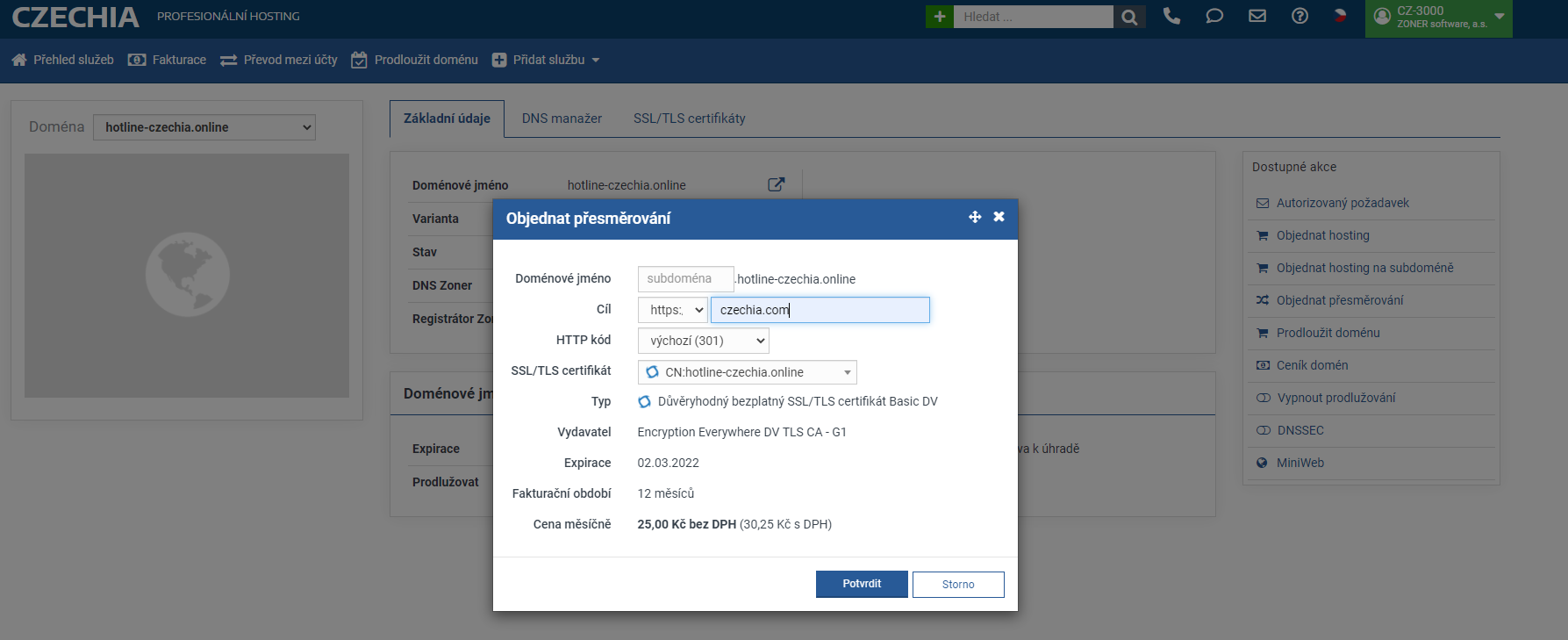Click the green plus add button

pos(939,17)
